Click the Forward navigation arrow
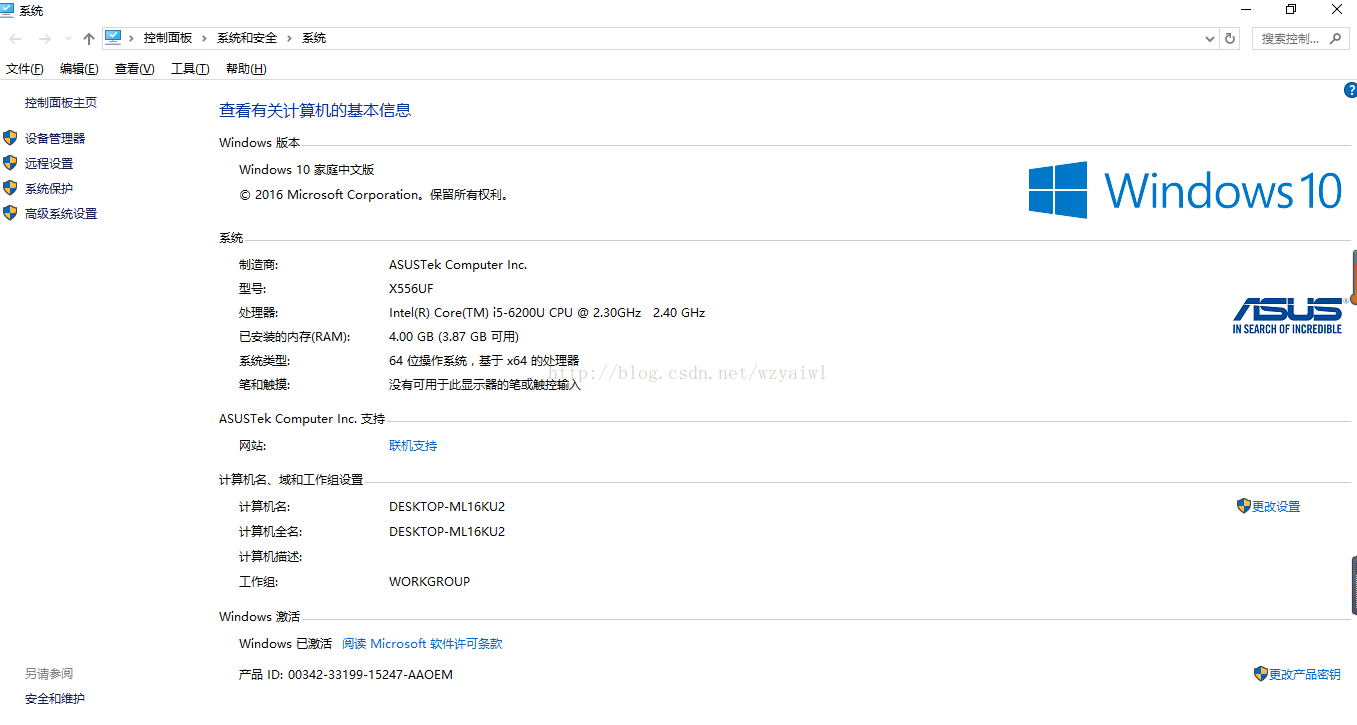Screen dimensions: 1357x725 point(44,39)
